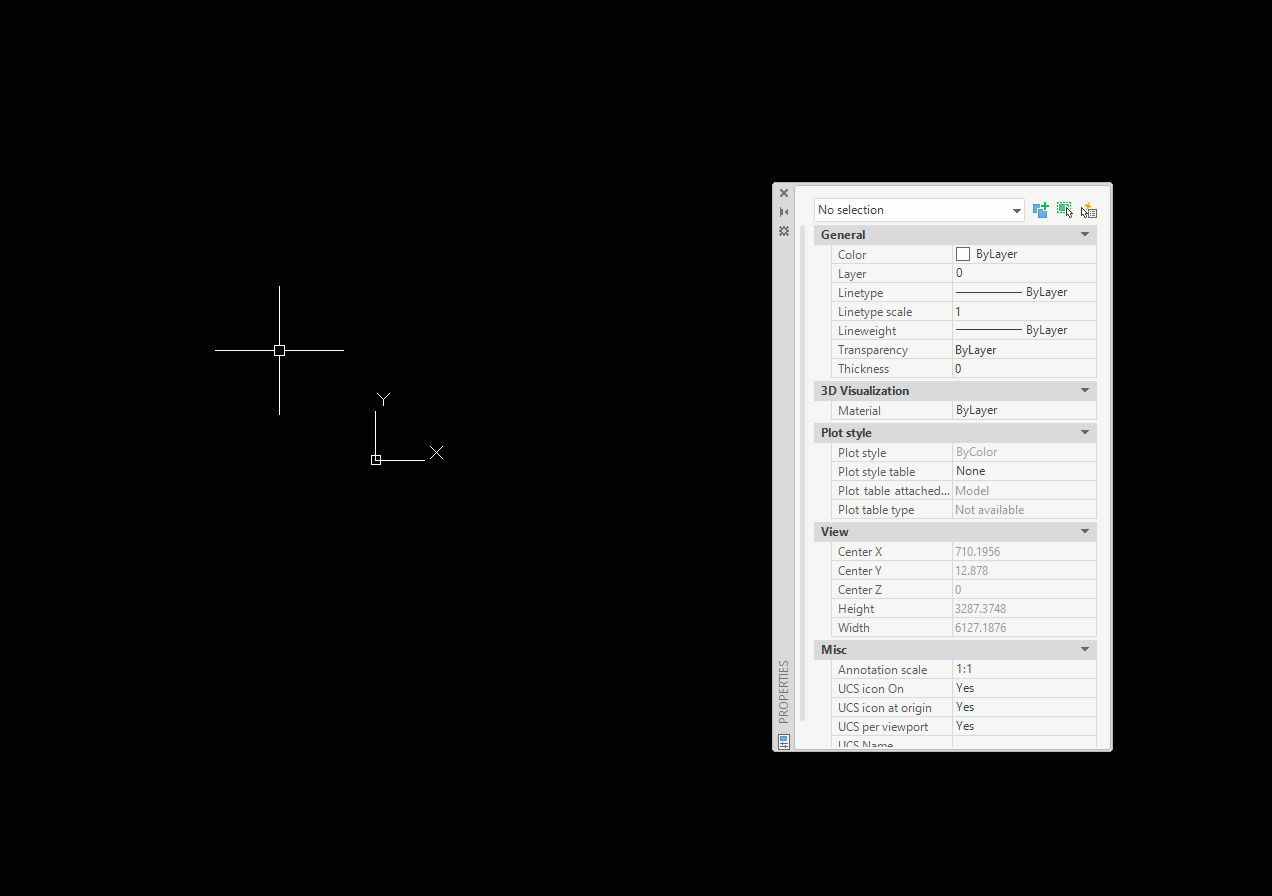The width and height of the screenshot is (1272, 896).
Task: Collapse the General category header
Action: pyautogui.click(x=1085, y=234)
